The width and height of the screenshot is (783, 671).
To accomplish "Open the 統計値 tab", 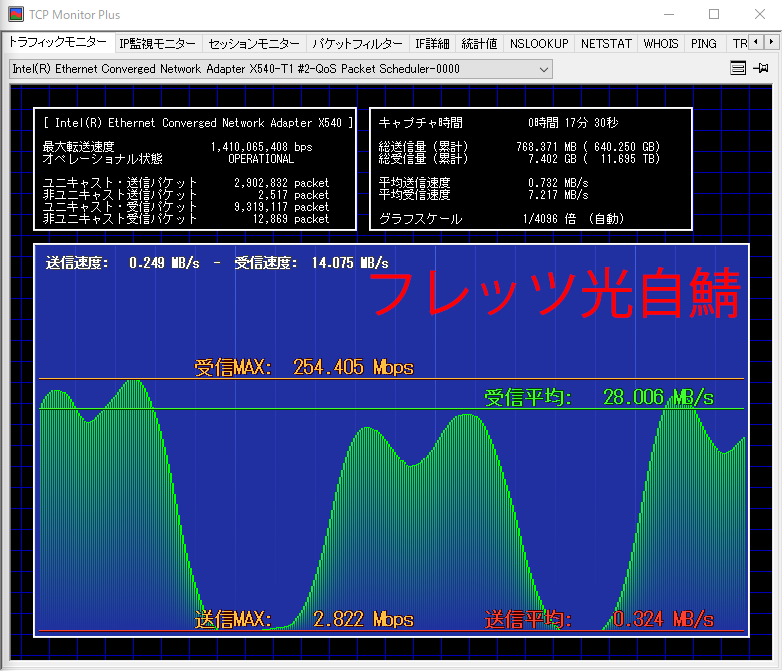I will click(x=479, y=44).
